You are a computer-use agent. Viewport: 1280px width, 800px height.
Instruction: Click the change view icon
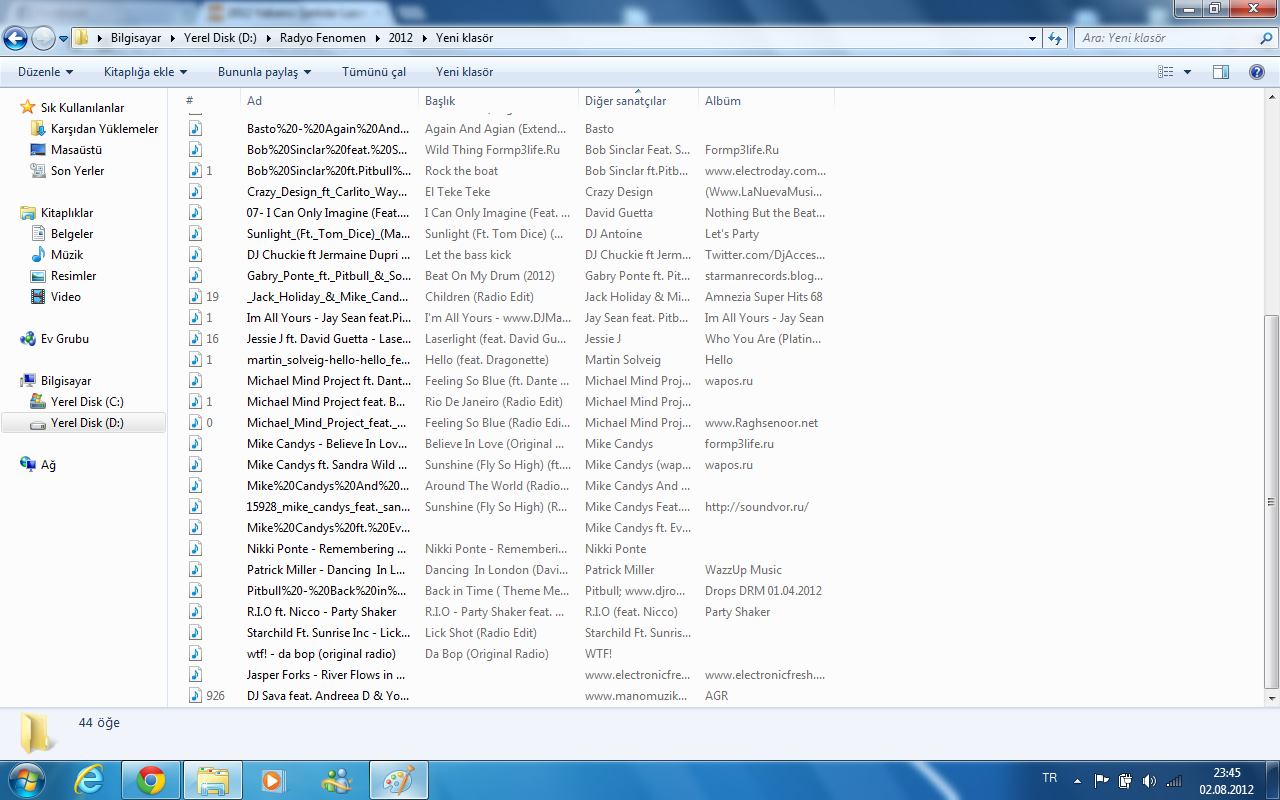pos(1165,72)
